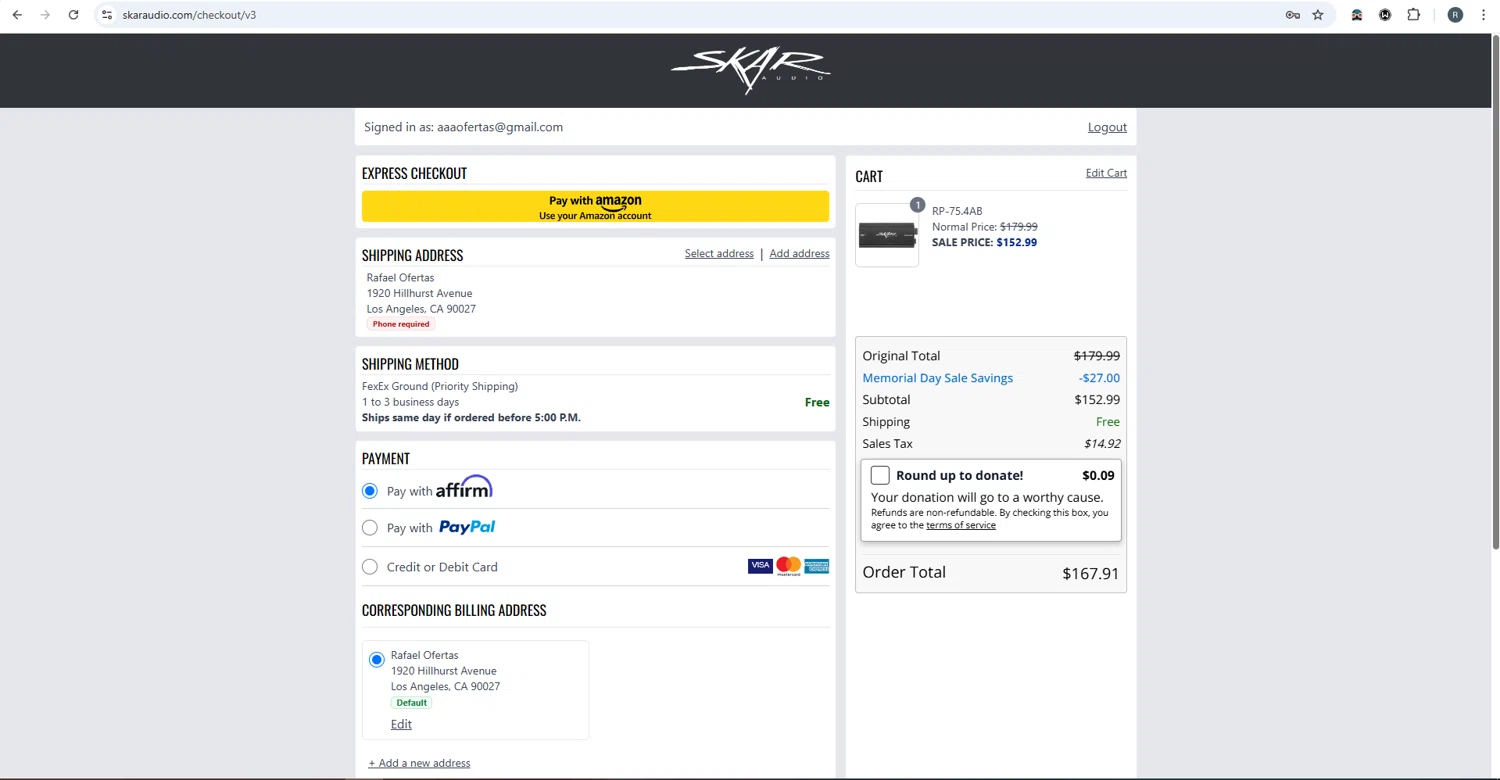This screenshot has width=1500, height=780.
Task: Edit the default billing address
Action: pos(401,724)
